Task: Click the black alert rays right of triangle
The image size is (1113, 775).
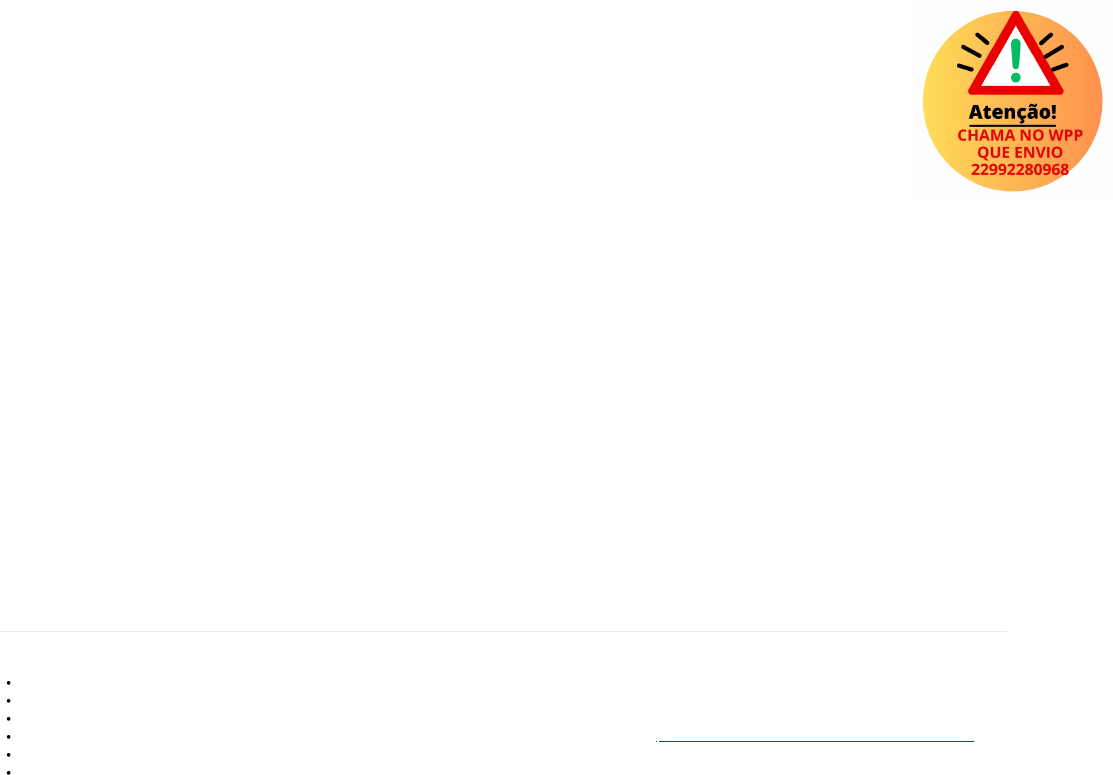Action: click(x=1054, y=52)
